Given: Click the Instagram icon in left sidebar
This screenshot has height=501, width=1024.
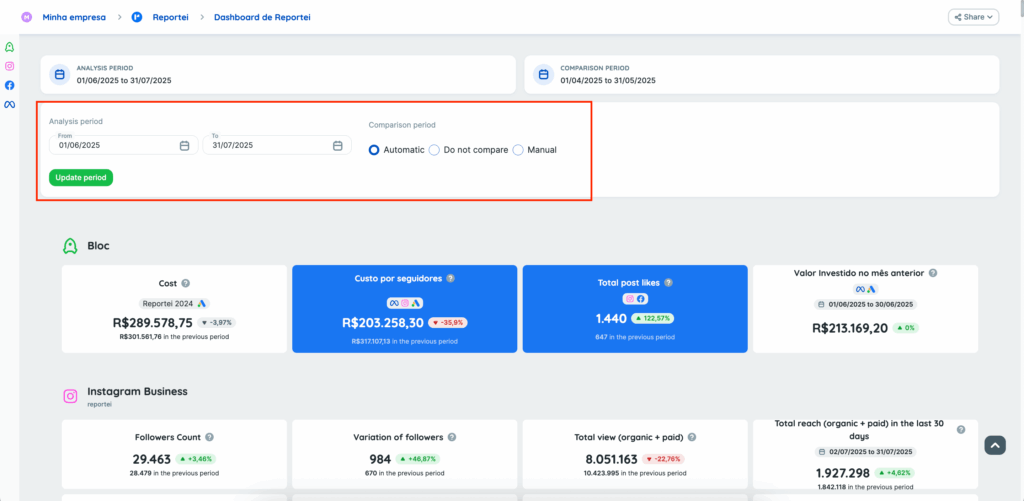Looking at the screenshot, I should click(x=10, y=66).
